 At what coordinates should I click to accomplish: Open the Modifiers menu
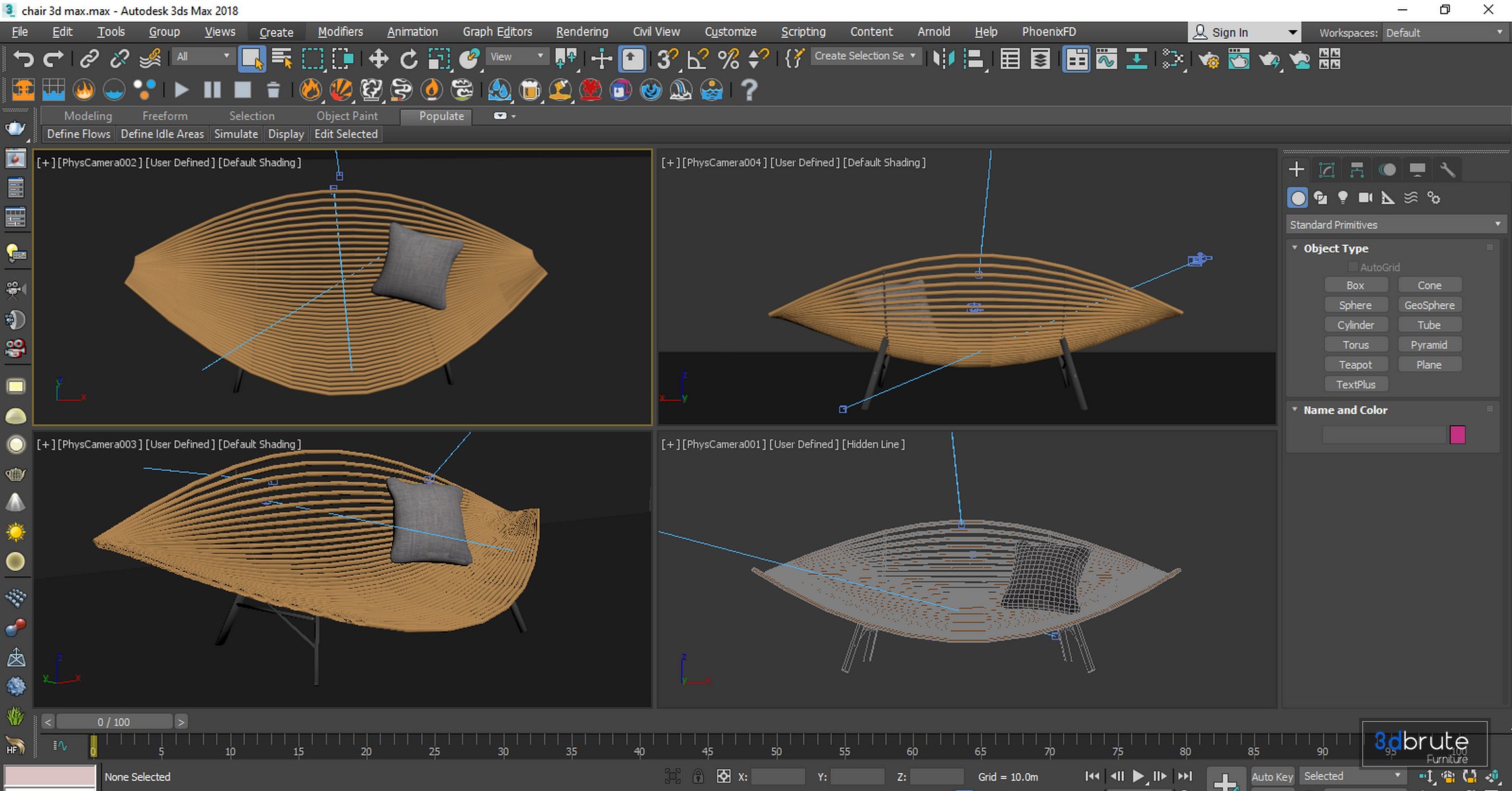point(340,32)
